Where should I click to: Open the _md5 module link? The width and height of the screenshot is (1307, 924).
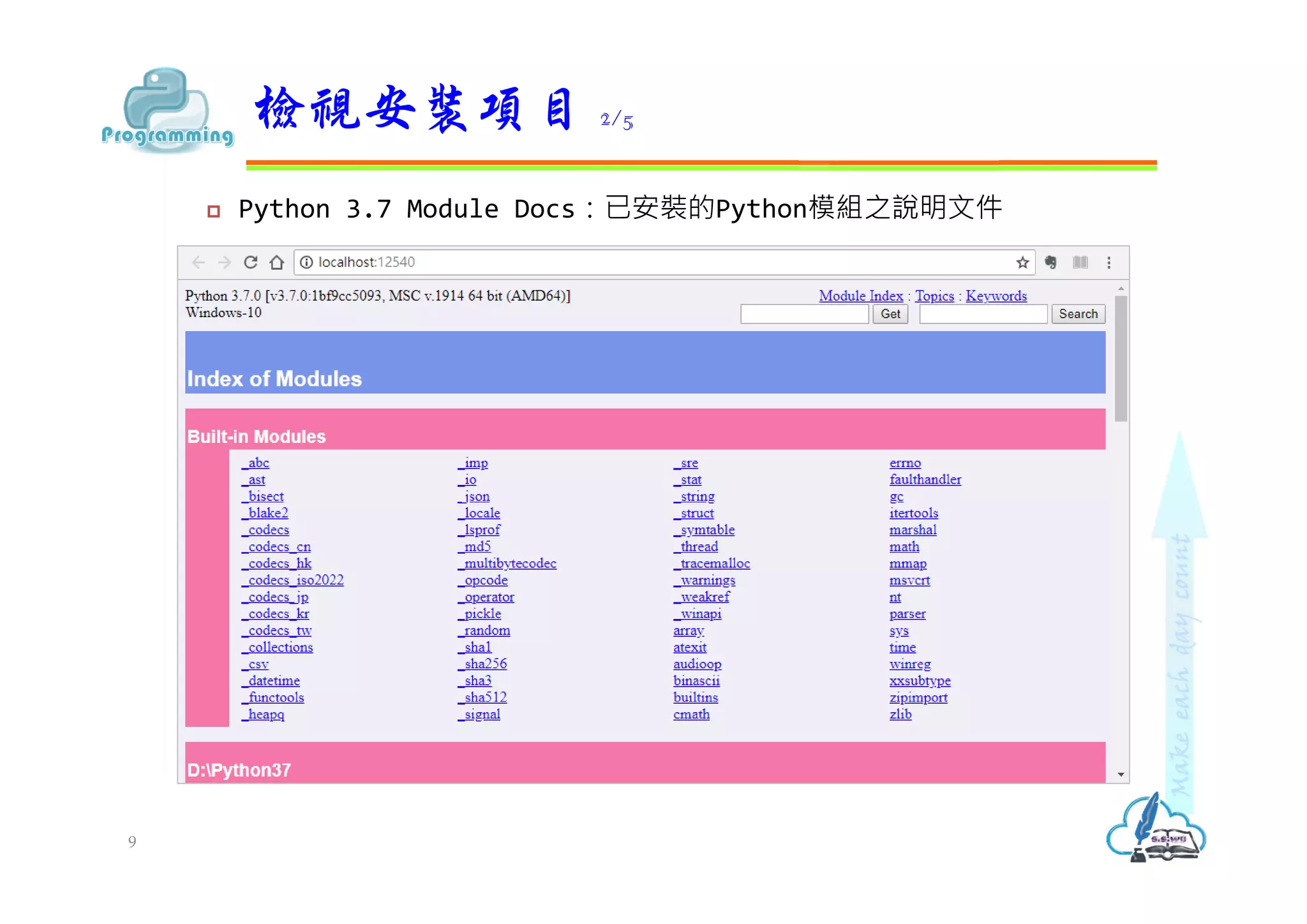click(x=474, y=547)
